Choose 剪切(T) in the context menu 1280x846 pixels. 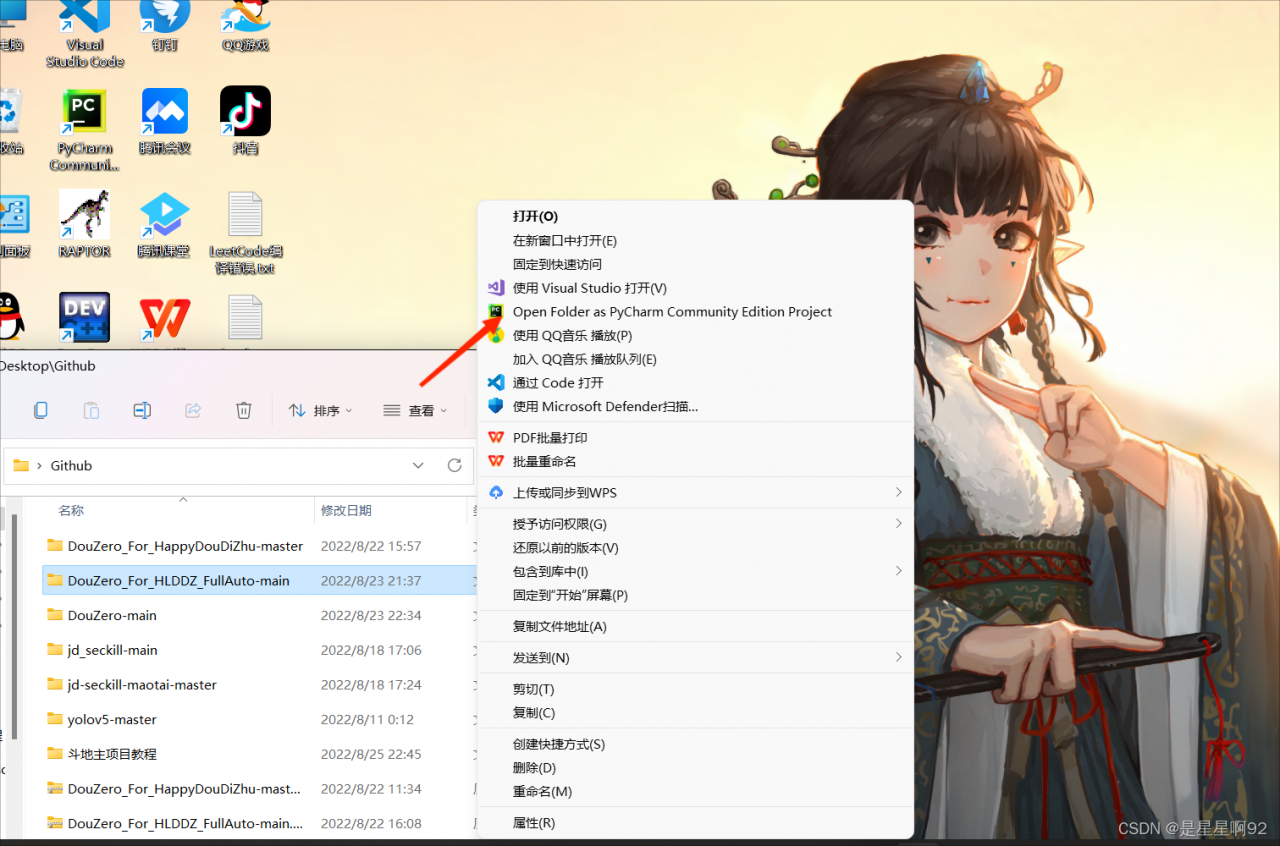(533, 690)
